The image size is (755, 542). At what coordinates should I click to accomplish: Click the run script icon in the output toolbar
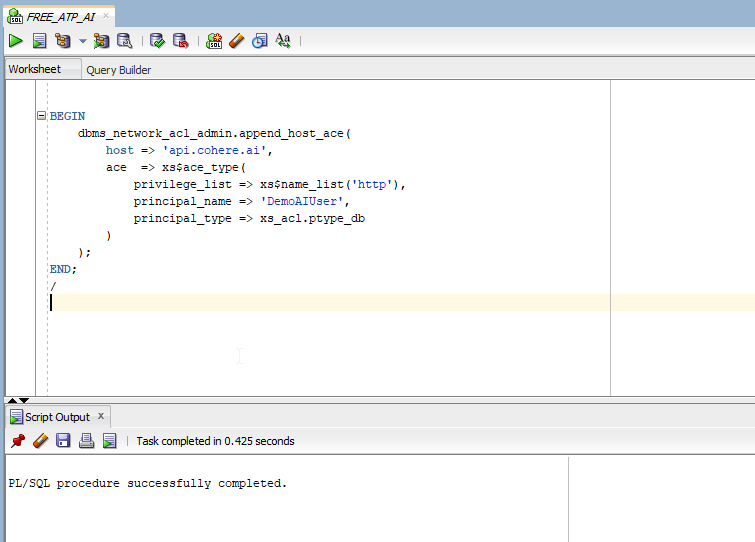110,441
